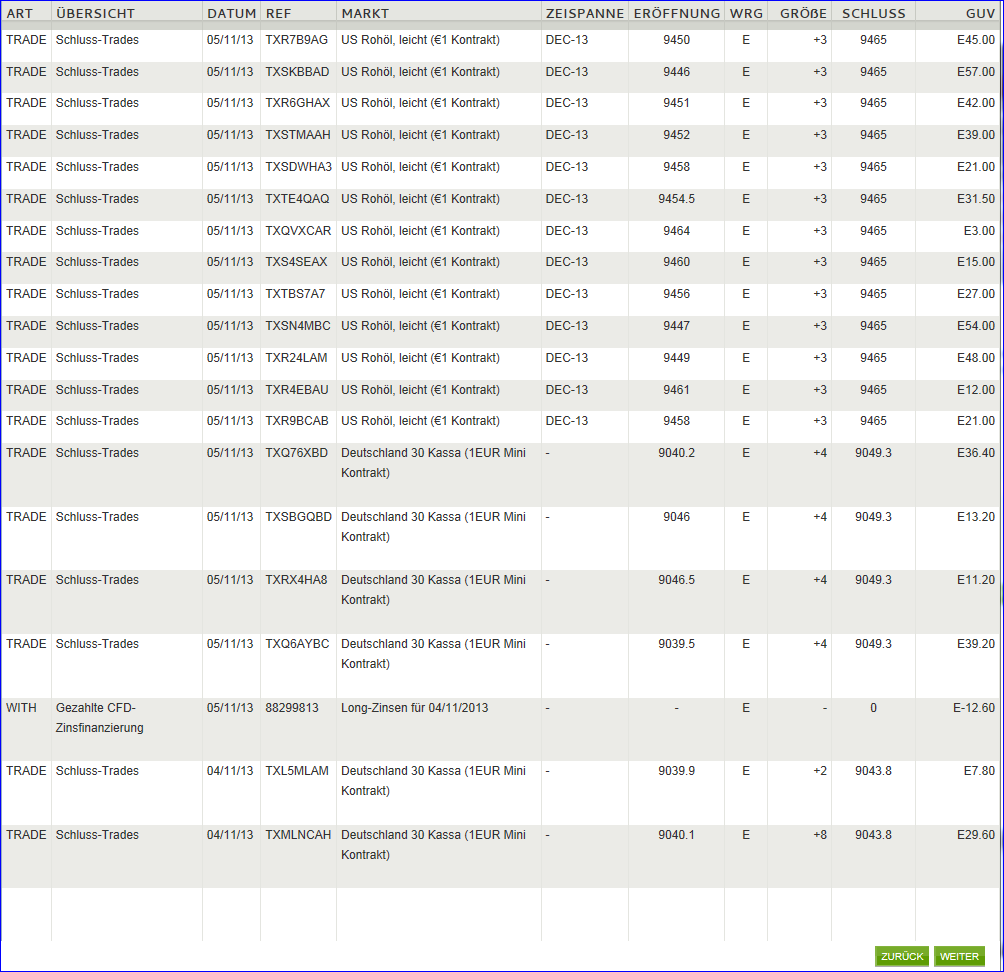Viewport: 1004px width, 972px height.
Task: Click opening price 9039.5
Action: tap(676, 644)
